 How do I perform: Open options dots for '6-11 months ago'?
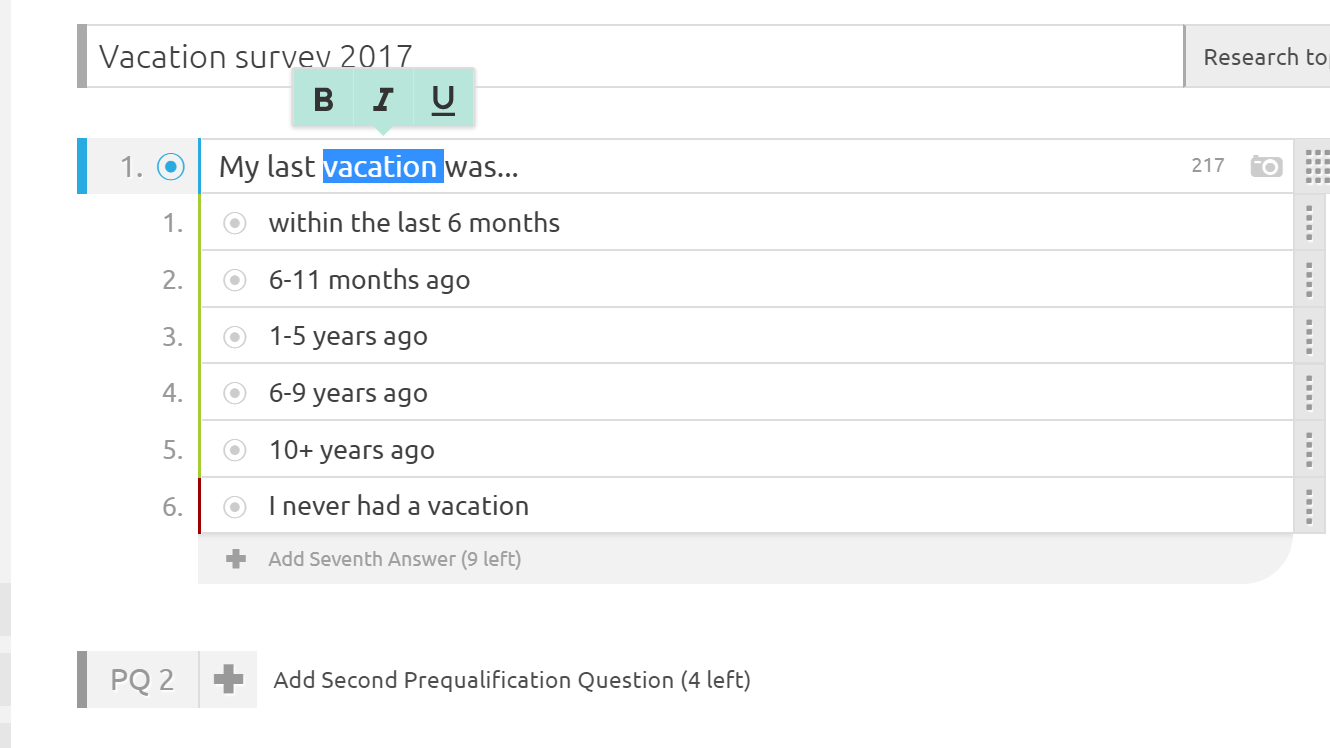(x=1309, y=280)
